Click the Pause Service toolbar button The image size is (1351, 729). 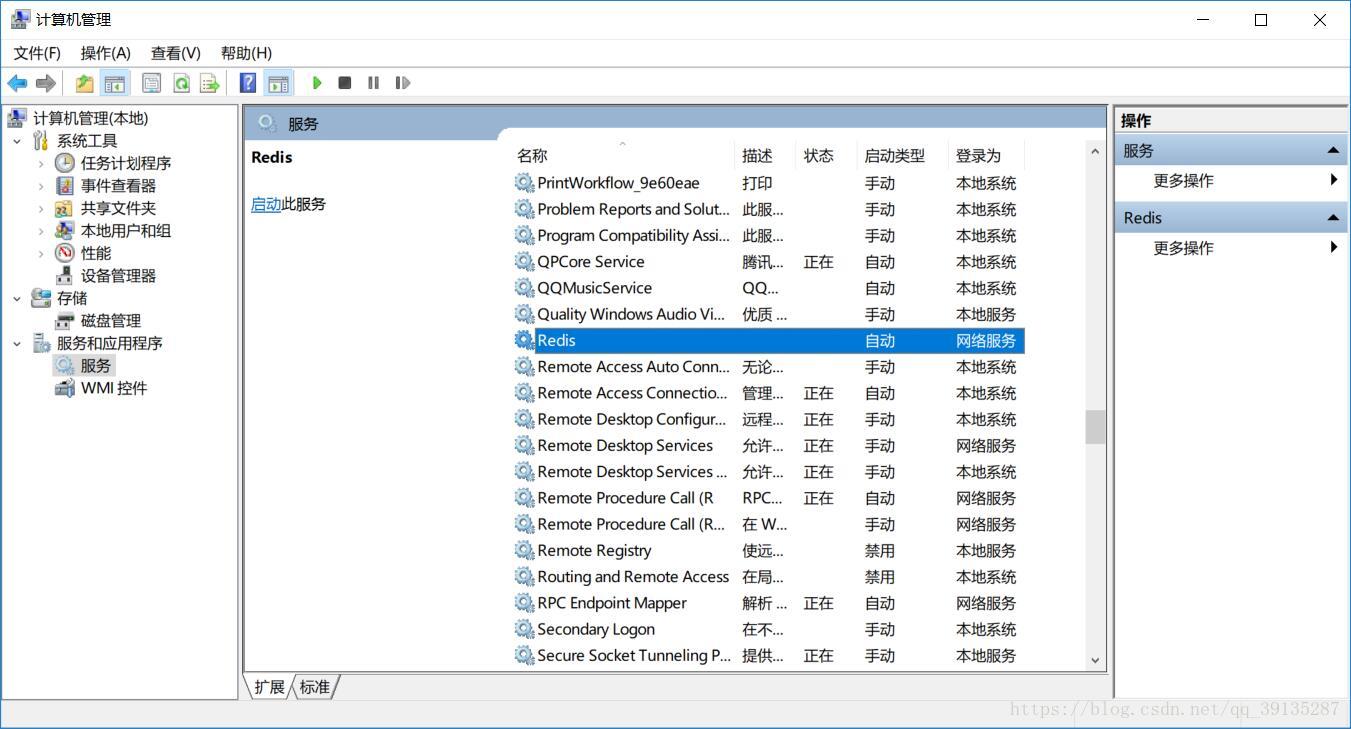pos(373,83)
